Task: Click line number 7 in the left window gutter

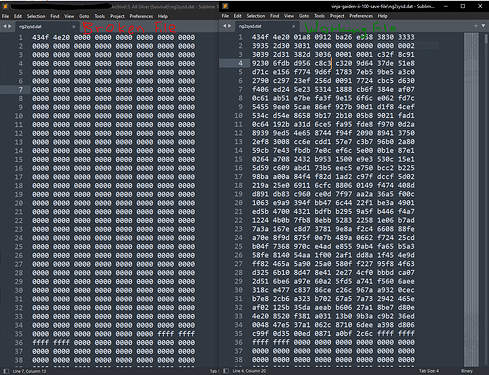Action: point(21,90)
